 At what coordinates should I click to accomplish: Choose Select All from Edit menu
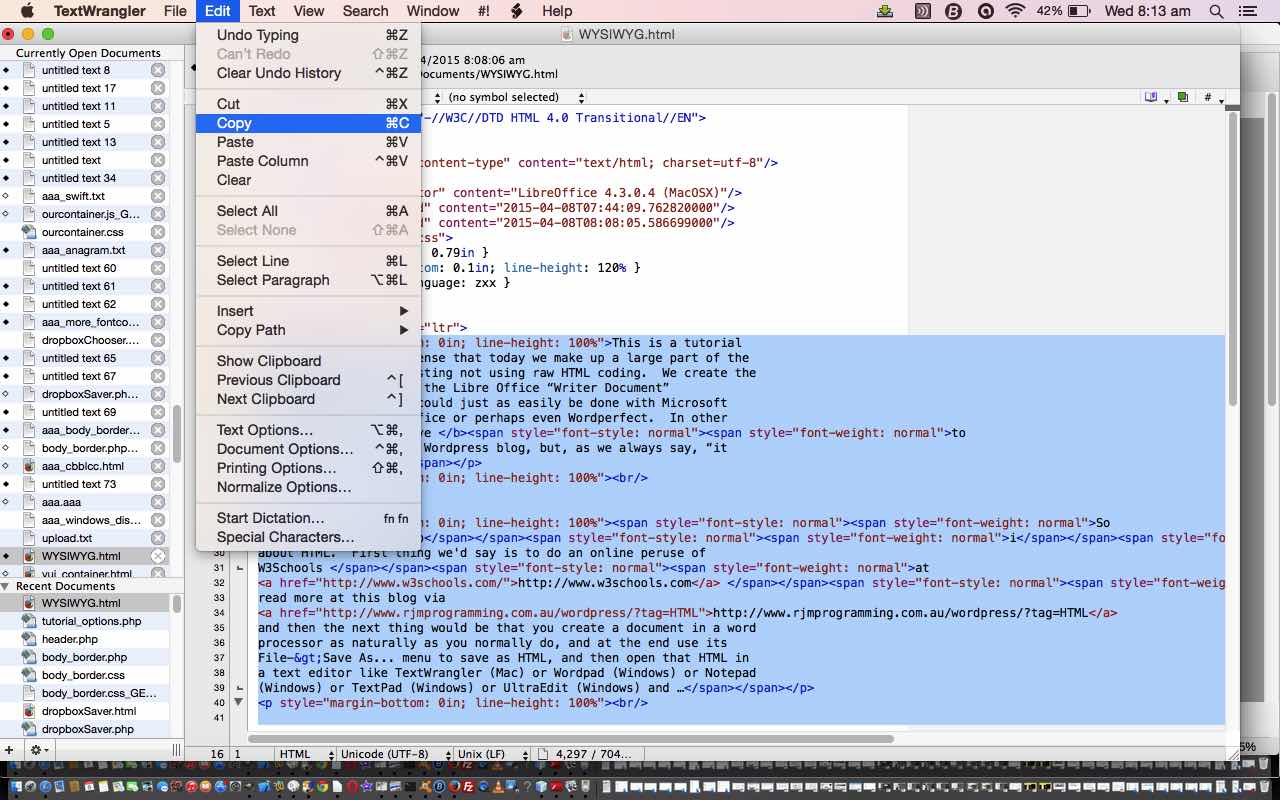point(308,211)
